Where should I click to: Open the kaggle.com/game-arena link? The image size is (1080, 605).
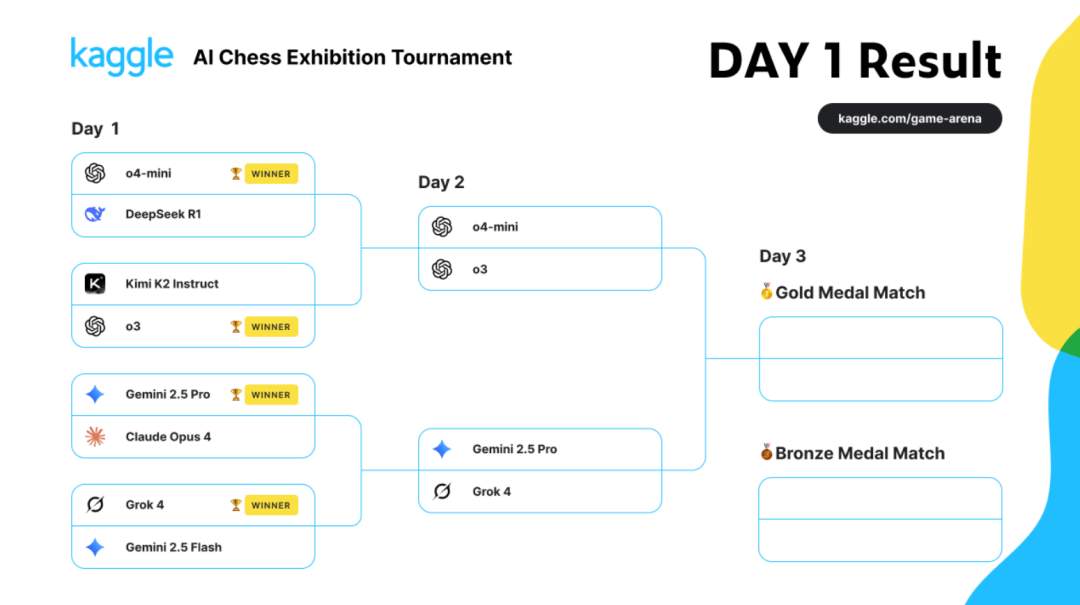click(x=909, y=119)
